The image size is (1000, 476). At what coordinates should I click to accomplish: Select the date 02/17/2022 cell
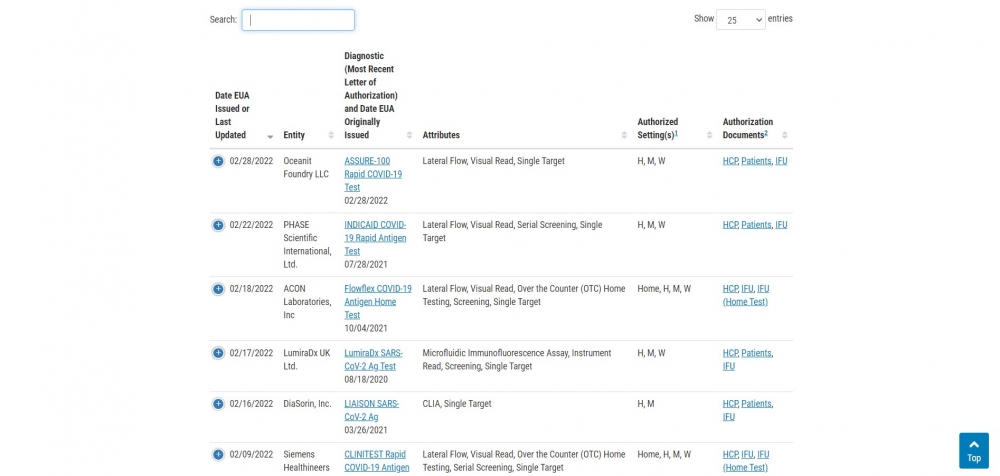[251, 353]
